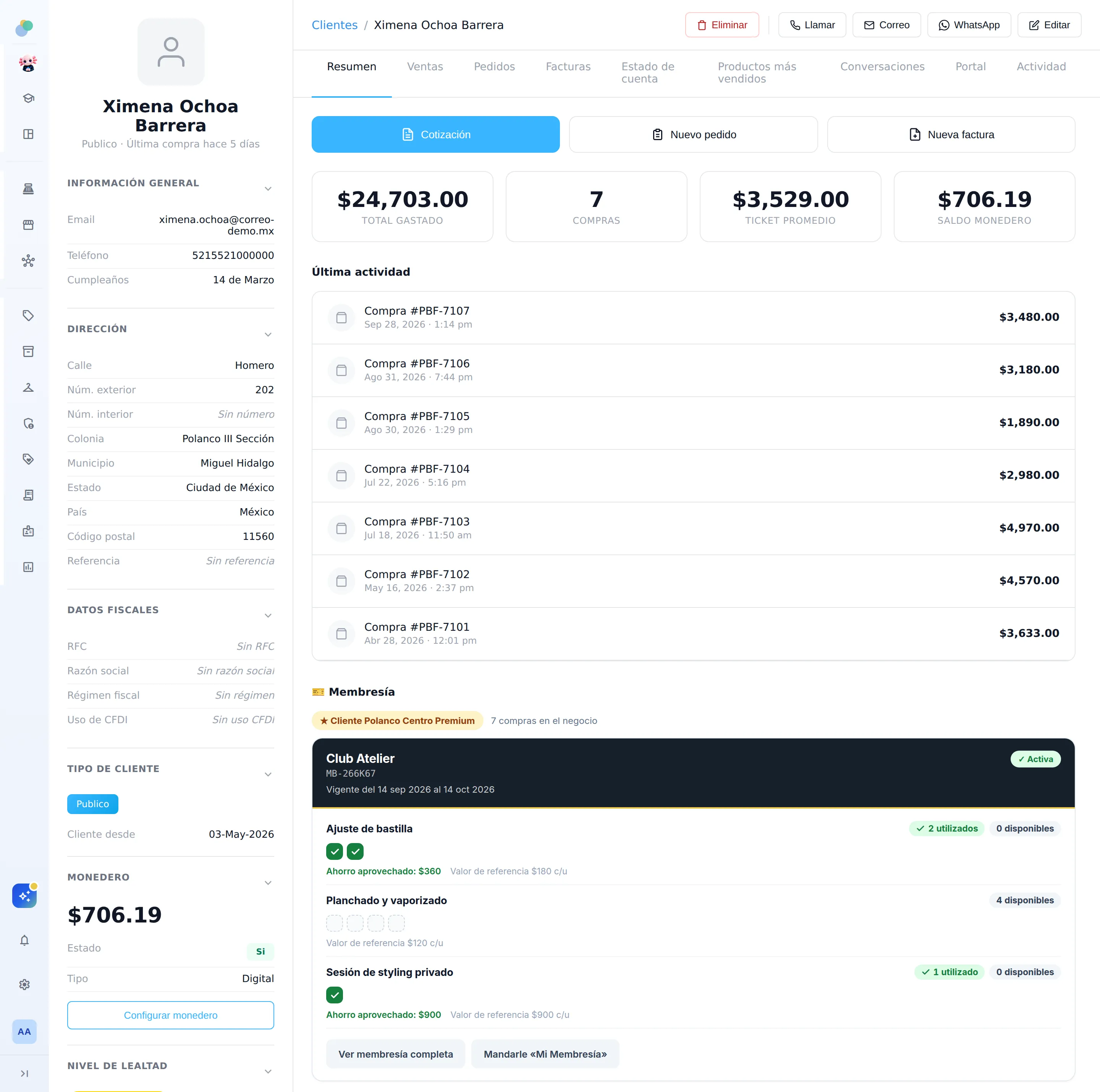The height and width of the screenshot is (1092, 1100).
Task: Switch to the Facturas tab
Action: [568, 66]
